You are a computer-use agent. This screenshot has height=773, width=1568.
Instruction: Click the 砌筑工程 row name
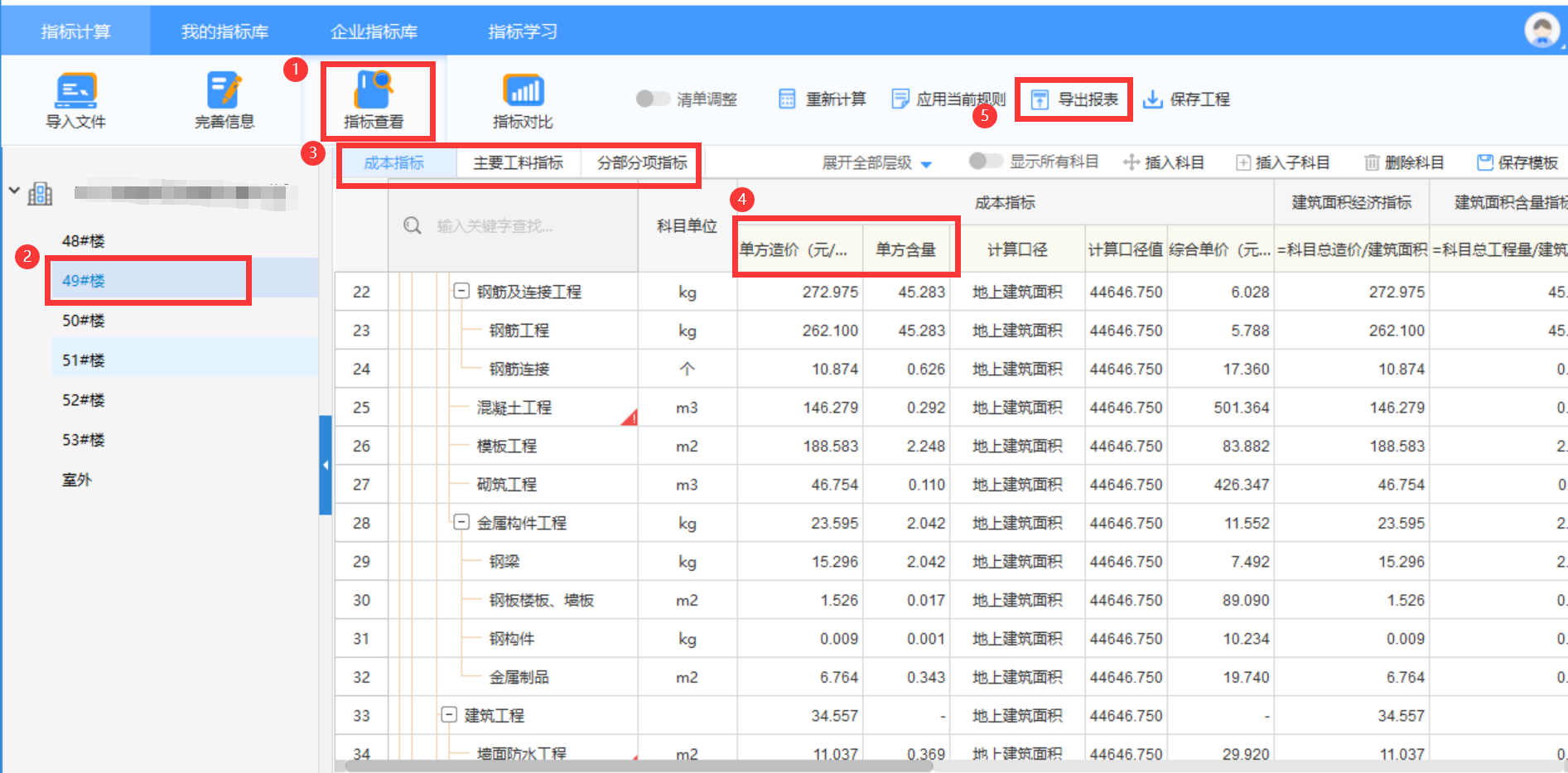[507, 484]
